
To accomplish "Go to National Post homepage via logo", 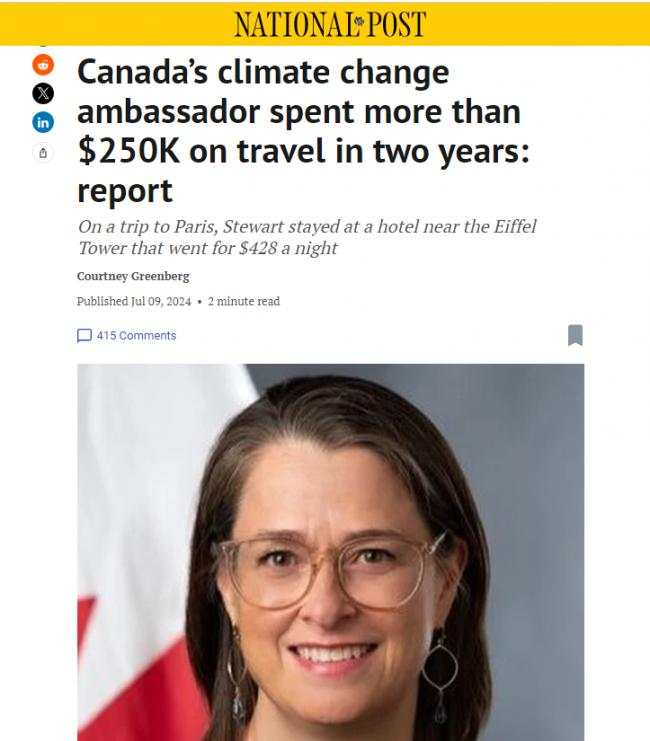I will [x=329, y=24].
